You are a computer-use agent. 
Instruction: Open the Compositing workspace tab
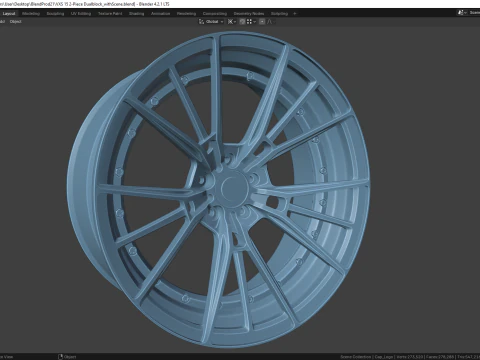pos(215,14)
